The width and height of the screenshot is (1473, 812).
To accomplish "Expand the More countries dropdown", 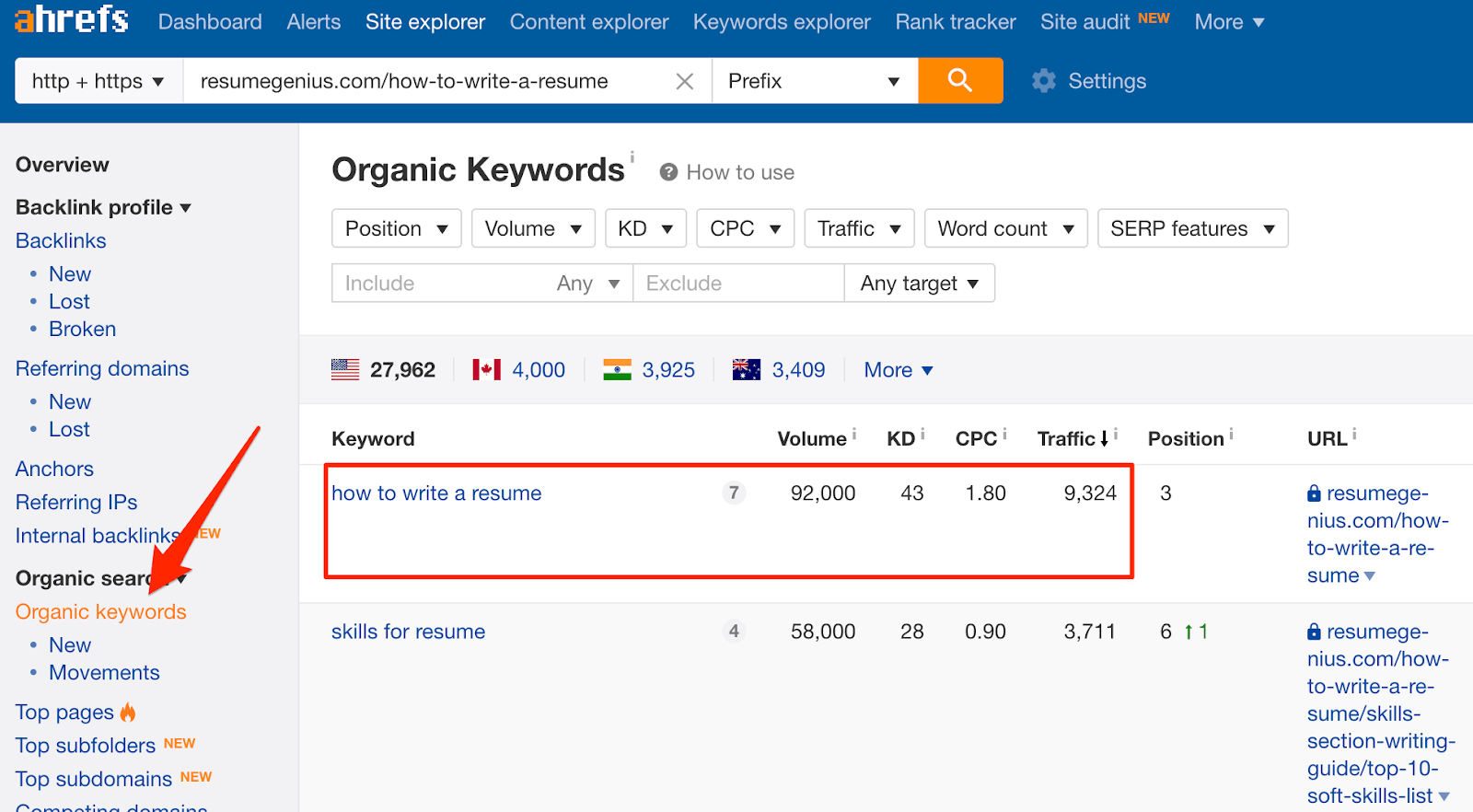I will [x=899, y=370].
